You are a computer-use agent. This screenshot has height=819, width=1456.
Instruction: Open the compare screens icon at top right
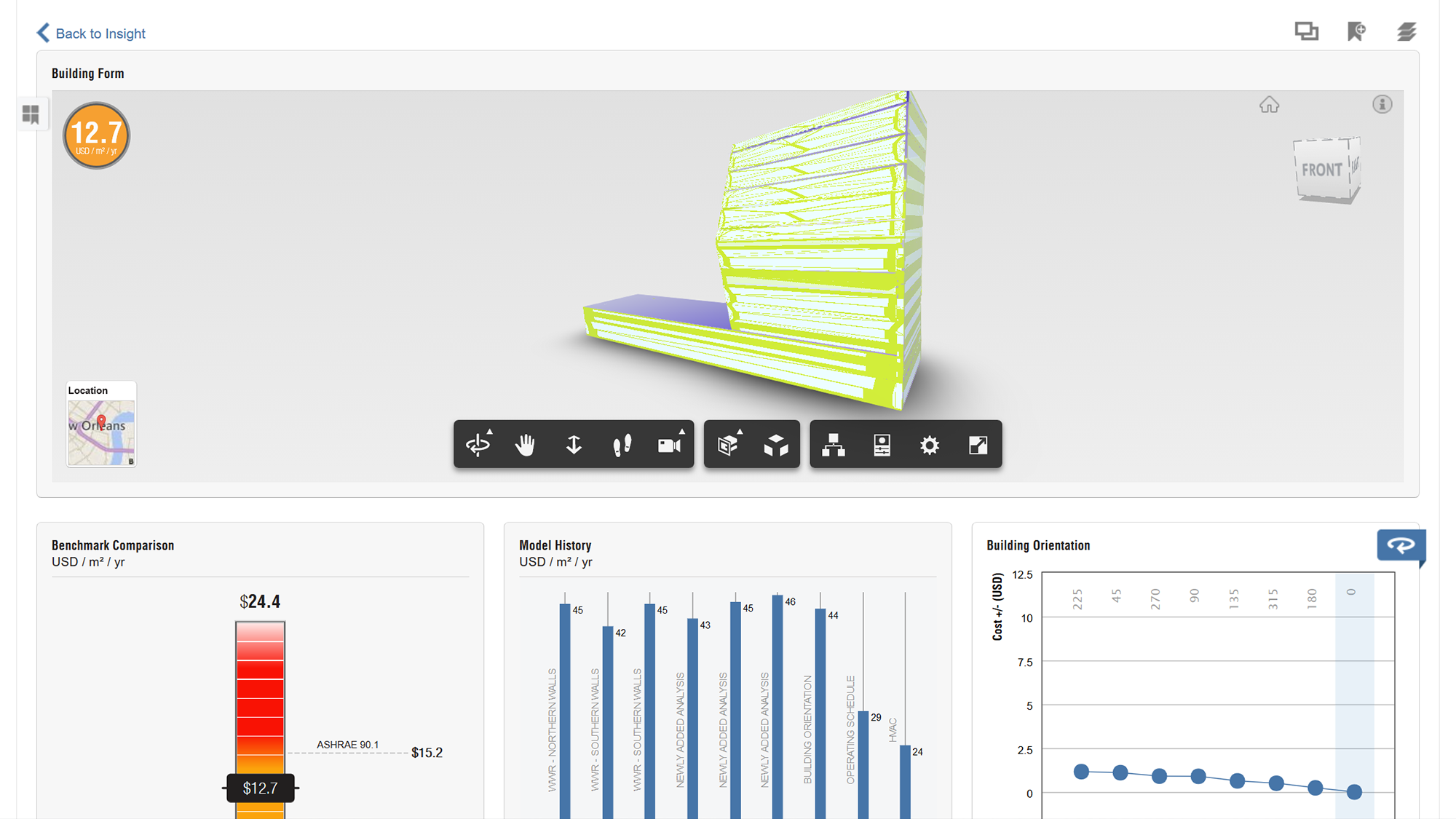1306,31
